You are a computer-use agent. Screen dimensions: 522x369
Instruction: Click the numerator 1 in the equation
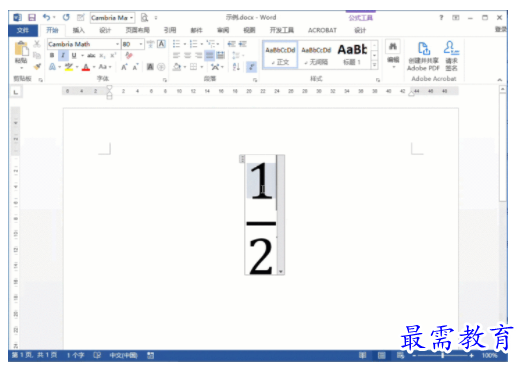[261, 181]
